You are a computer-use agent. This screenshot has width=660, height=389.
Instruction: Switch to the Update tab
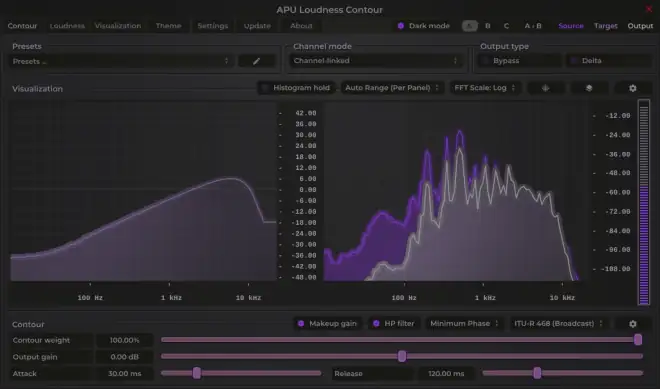[257, 26]
